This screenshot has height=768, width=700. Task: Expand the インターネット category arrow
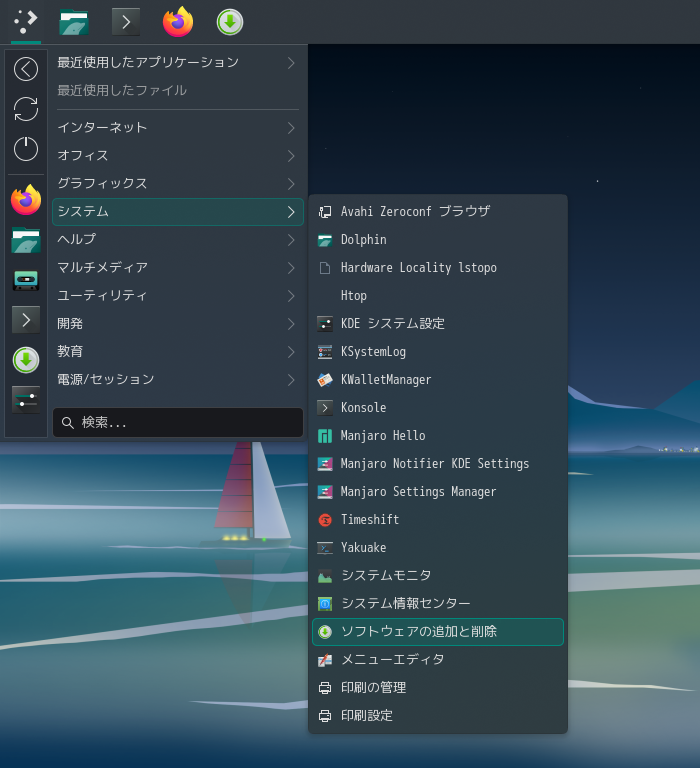[291, 128]
